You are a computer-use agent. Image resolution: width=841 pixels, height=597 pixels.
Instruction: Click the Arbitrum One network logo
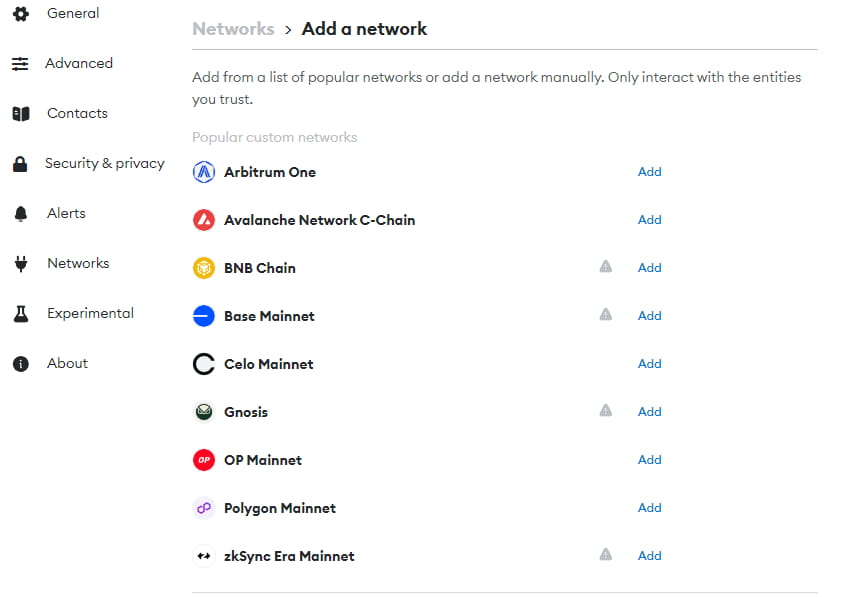coord(204,172)
